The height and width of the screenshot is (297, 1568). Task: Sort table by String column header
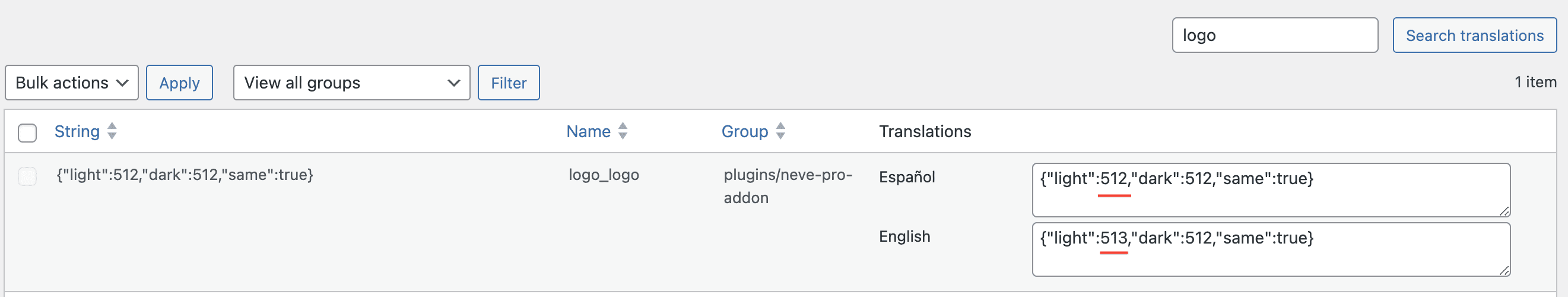click(x=77, y=131)
